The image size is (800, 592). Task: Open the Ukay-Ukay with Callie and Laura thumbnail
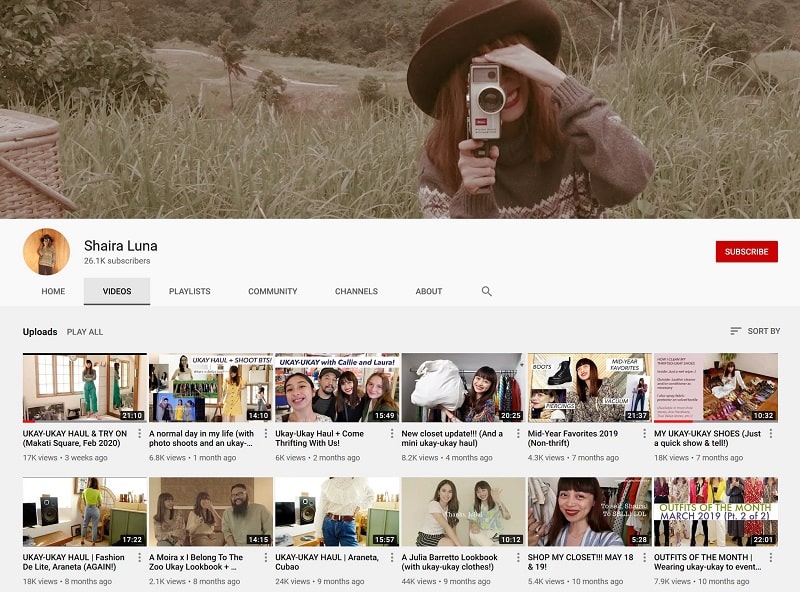point(337,388)
